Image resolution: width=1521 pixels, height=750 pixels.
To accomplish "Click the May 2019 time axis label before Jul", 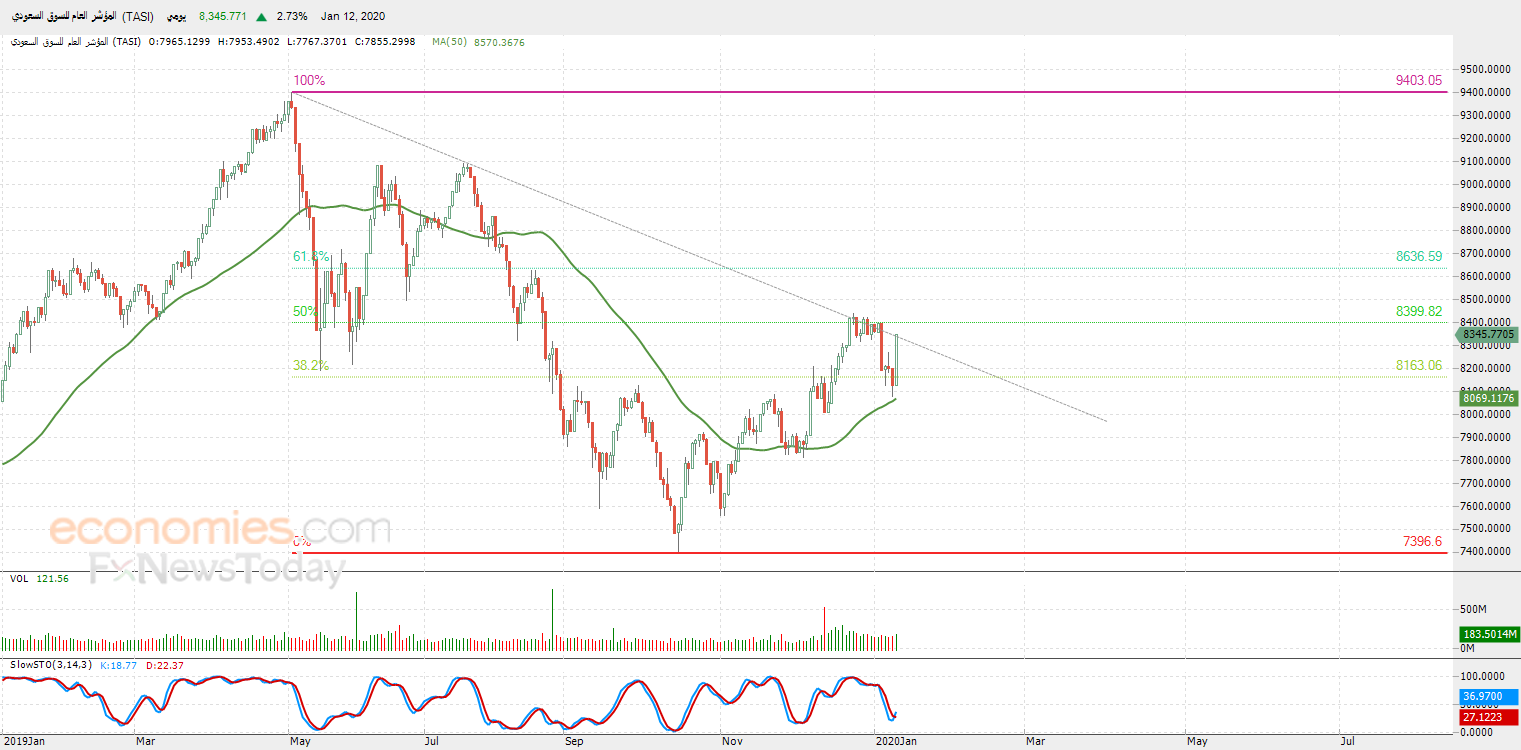I will point(300,741).
